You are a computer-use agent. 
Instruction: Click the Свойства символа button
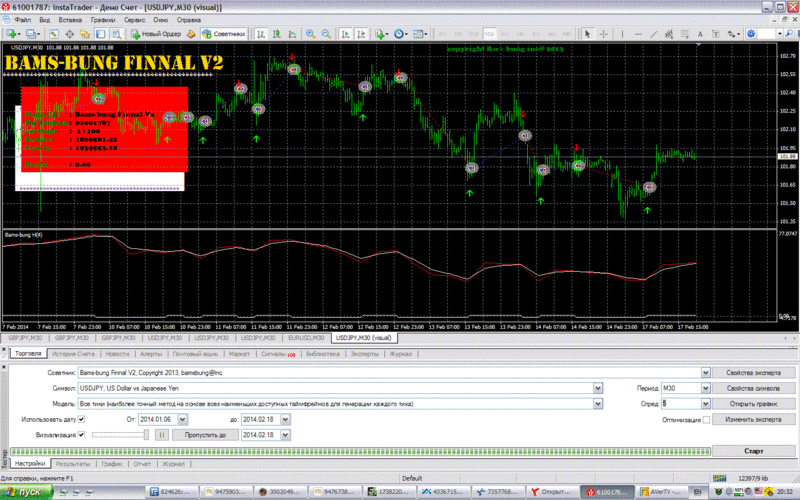point(754,388)
